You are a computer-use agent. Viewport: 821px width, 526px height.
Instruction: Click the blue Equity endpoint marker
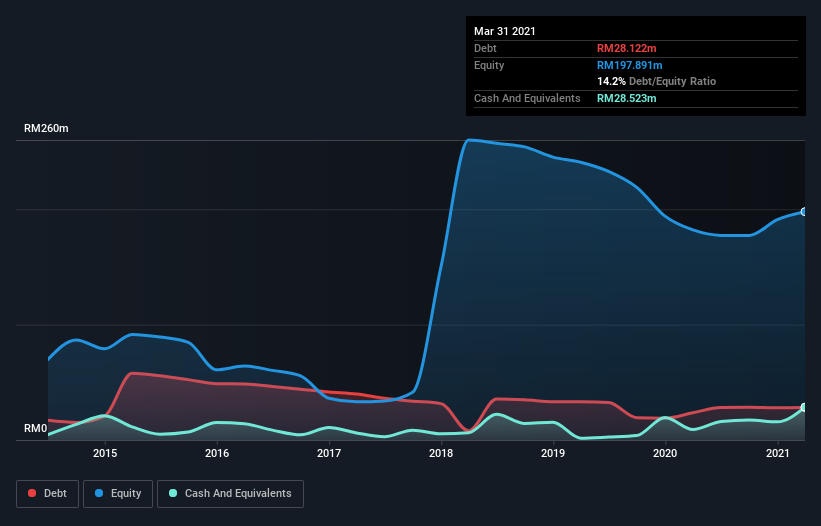click(x=804, y=212)
